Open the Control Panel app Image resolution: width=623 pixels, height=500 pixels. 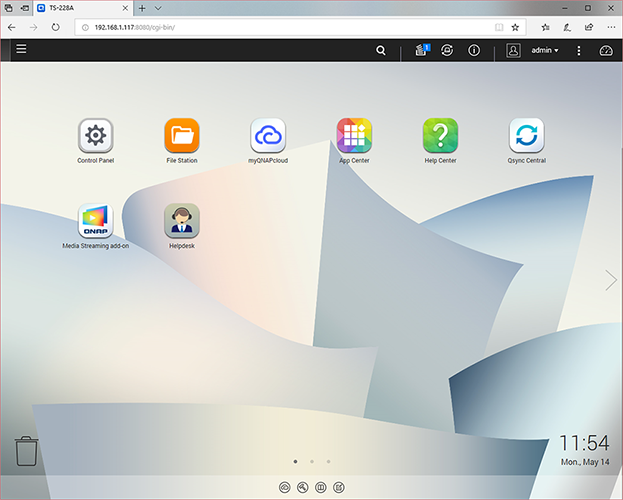95,136
